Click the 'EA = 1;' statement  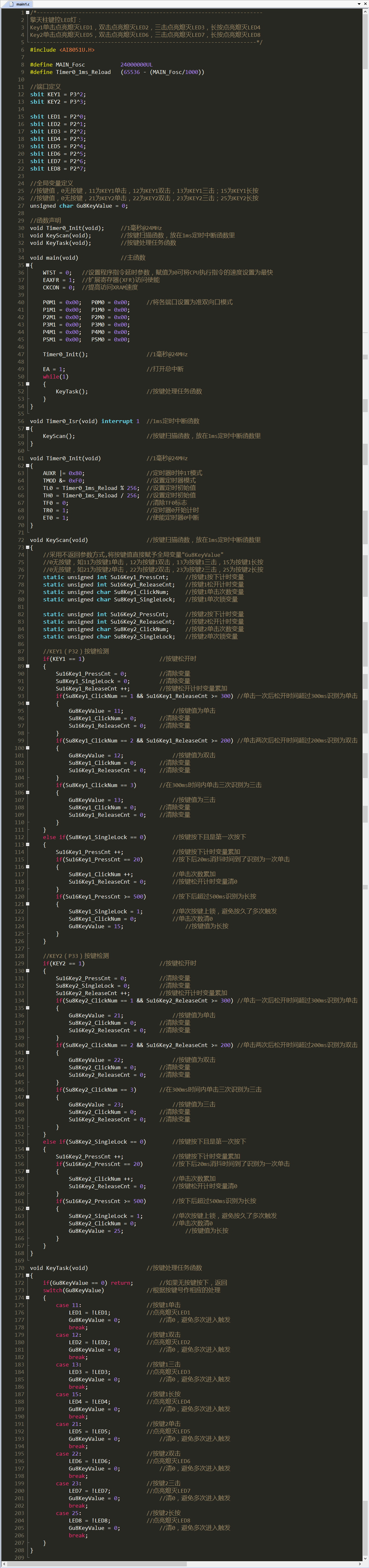[54, 369]
